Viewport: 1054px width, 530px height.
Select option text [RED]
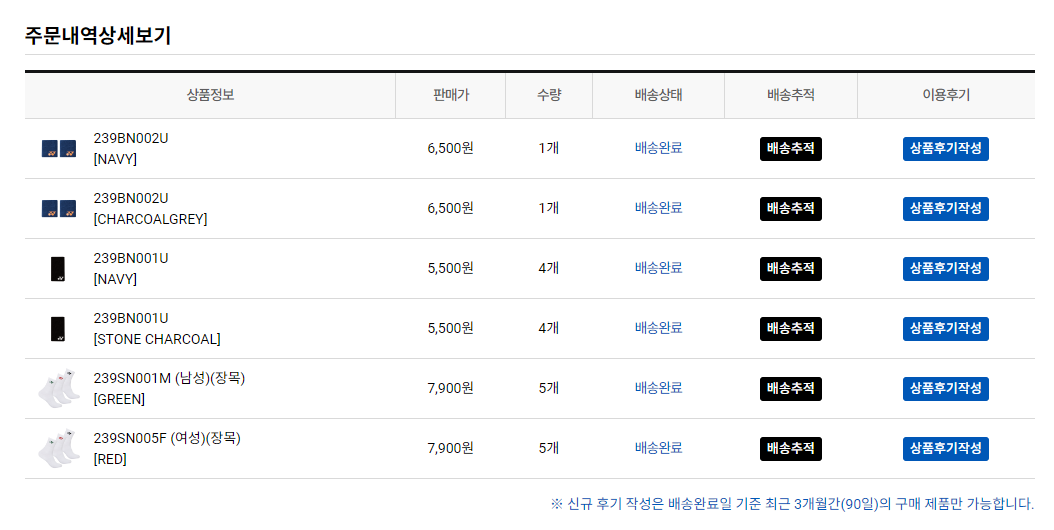click(110, 459)
